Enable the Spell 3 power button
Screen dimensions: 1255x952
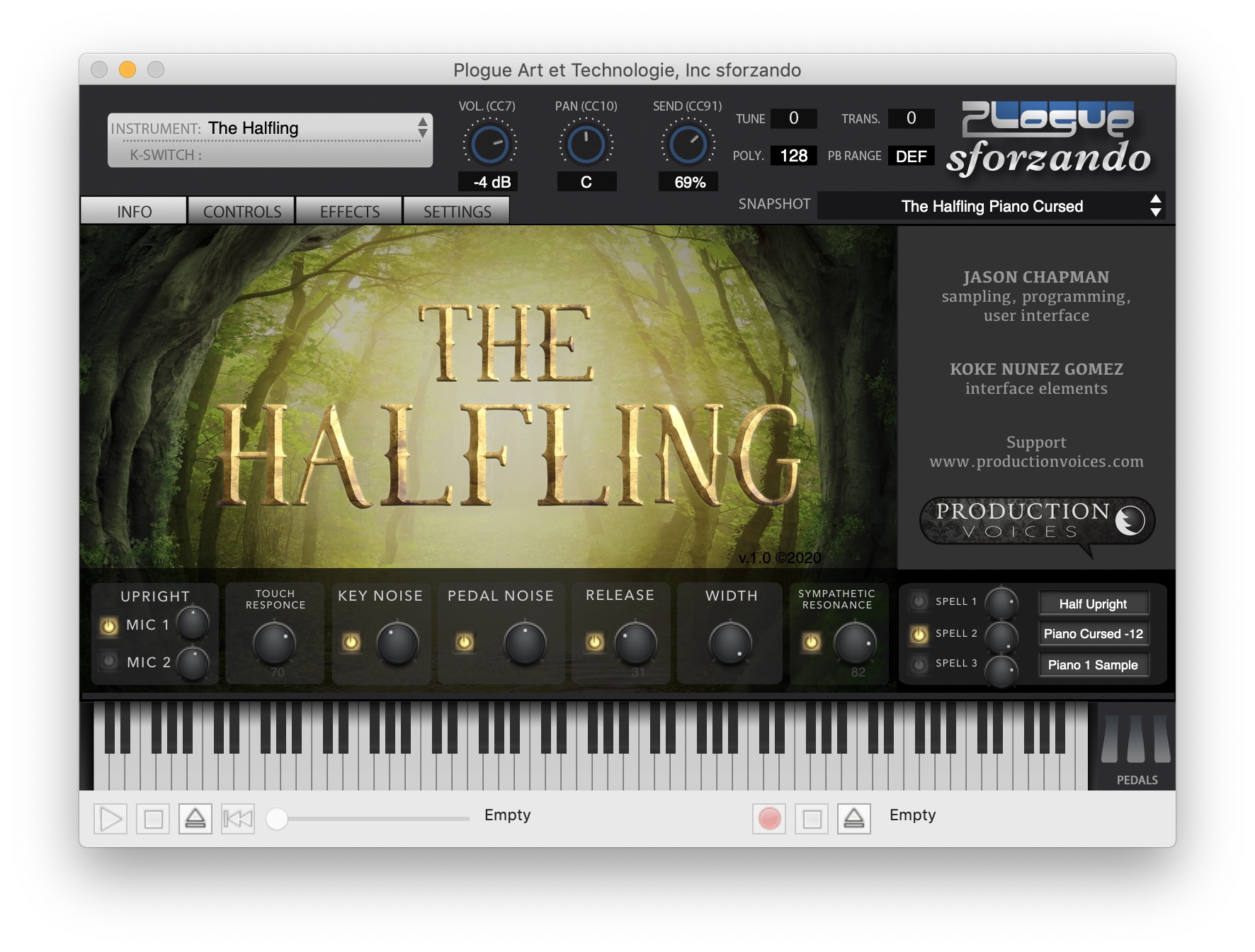[x=919, y=664]
